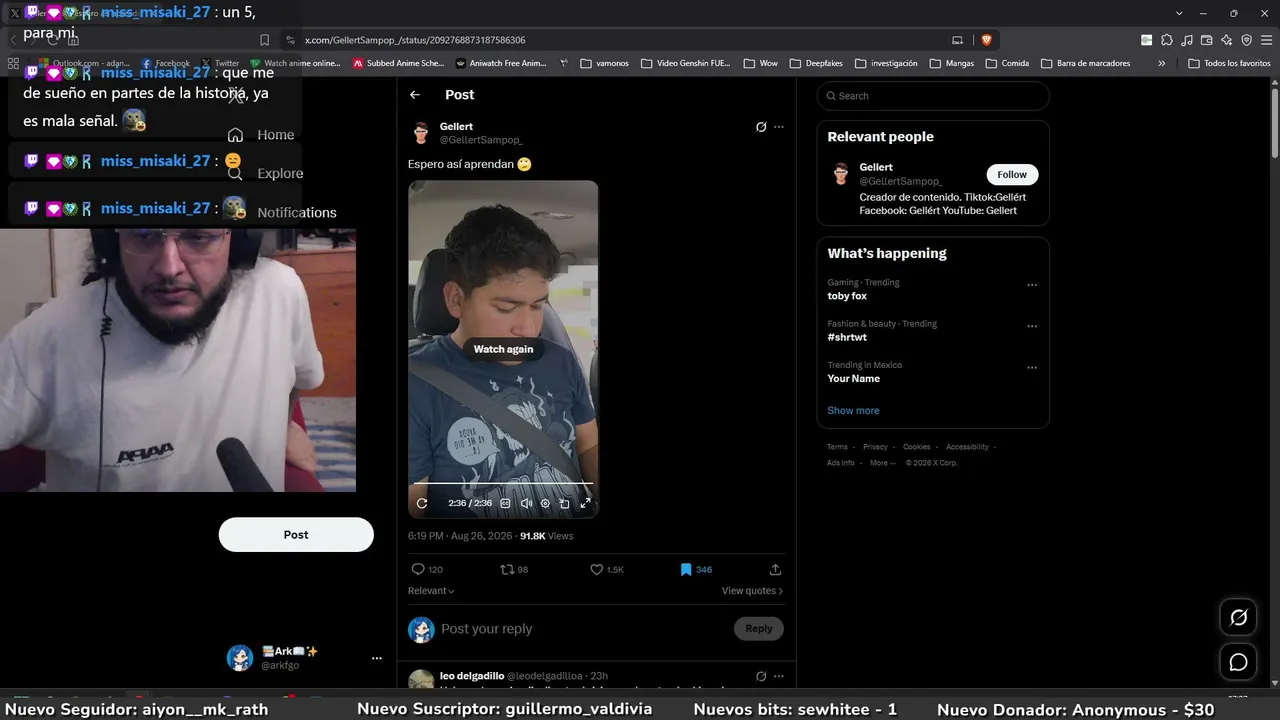Follow Gellert in Relevant people
The width and height of the screenshot is (1280, 720).
(1012, 175)
